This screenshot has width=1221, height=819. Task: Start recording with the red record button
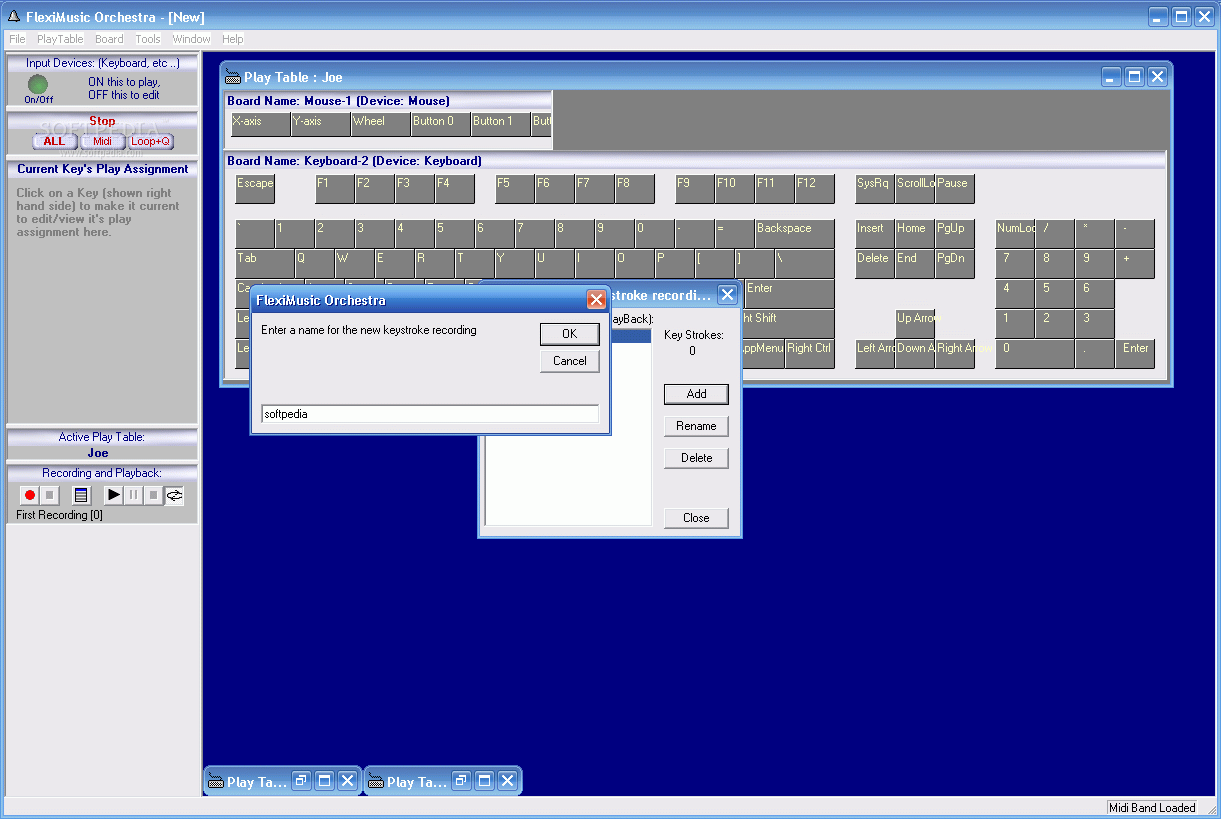[30, 495]
